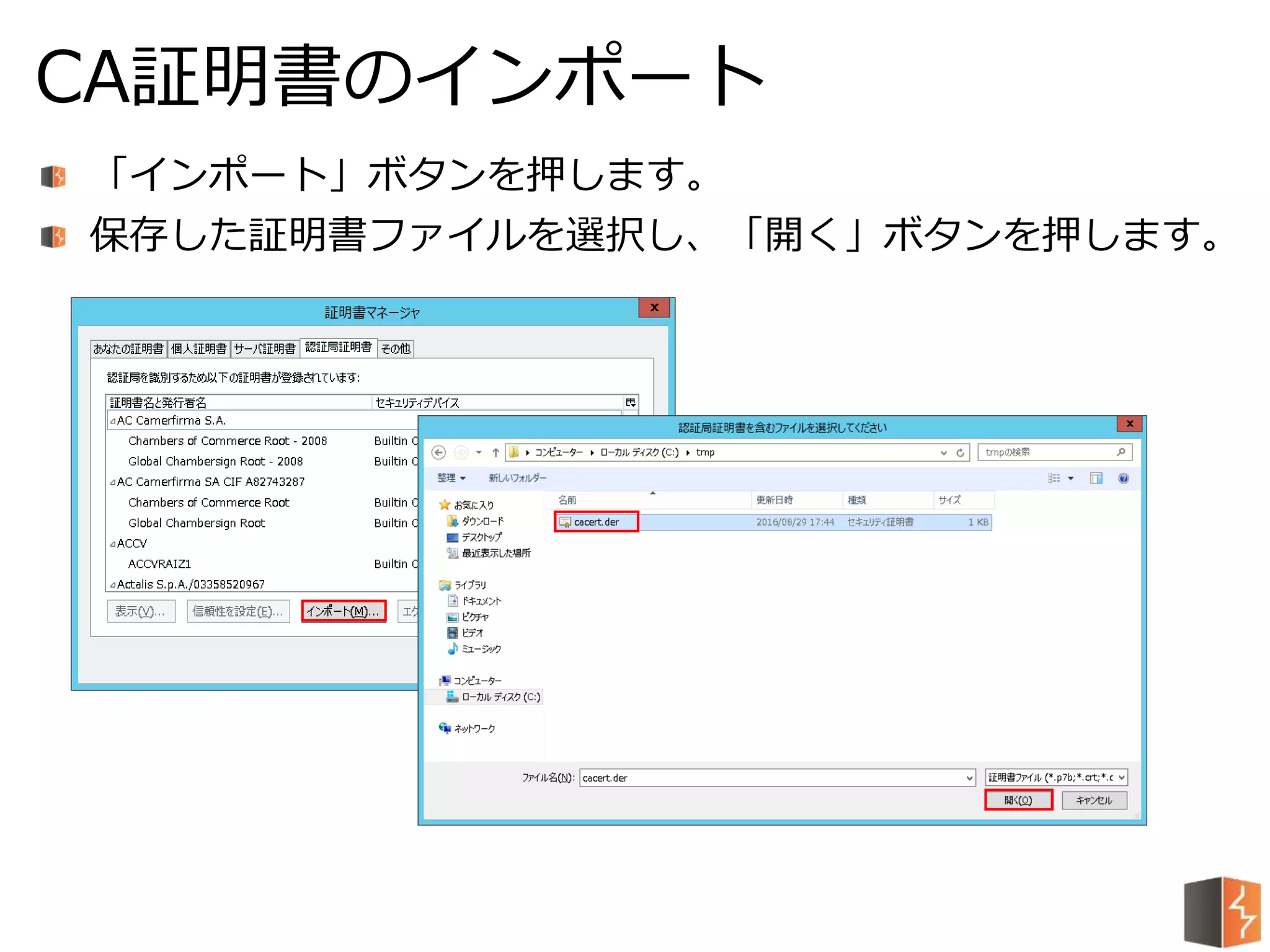Switch to 認証局証明書 tab
This screenshot has height=952, width=1270.
pyautogui.click(x=339, y=347)
